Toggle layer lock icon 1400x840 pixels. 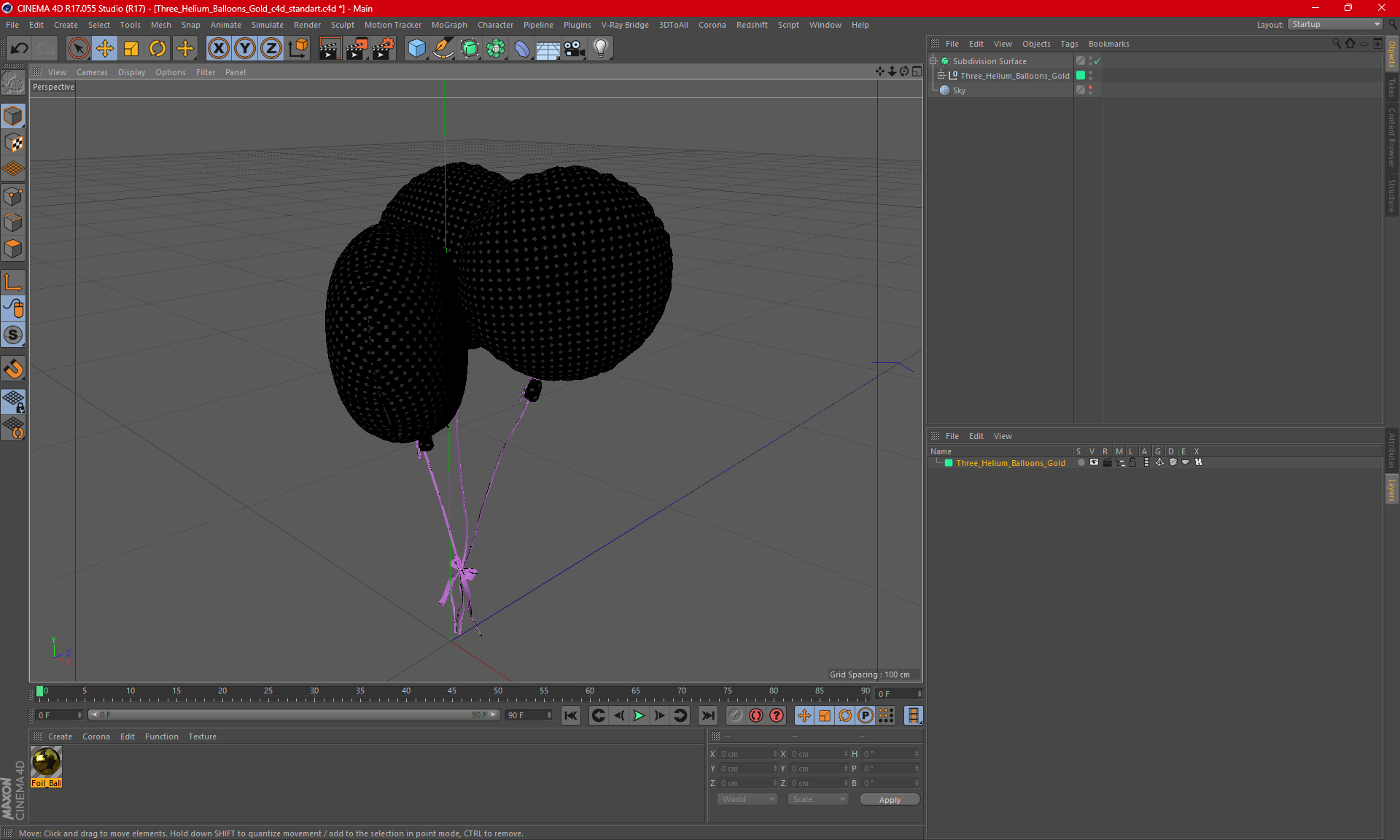coord(1132,462)
